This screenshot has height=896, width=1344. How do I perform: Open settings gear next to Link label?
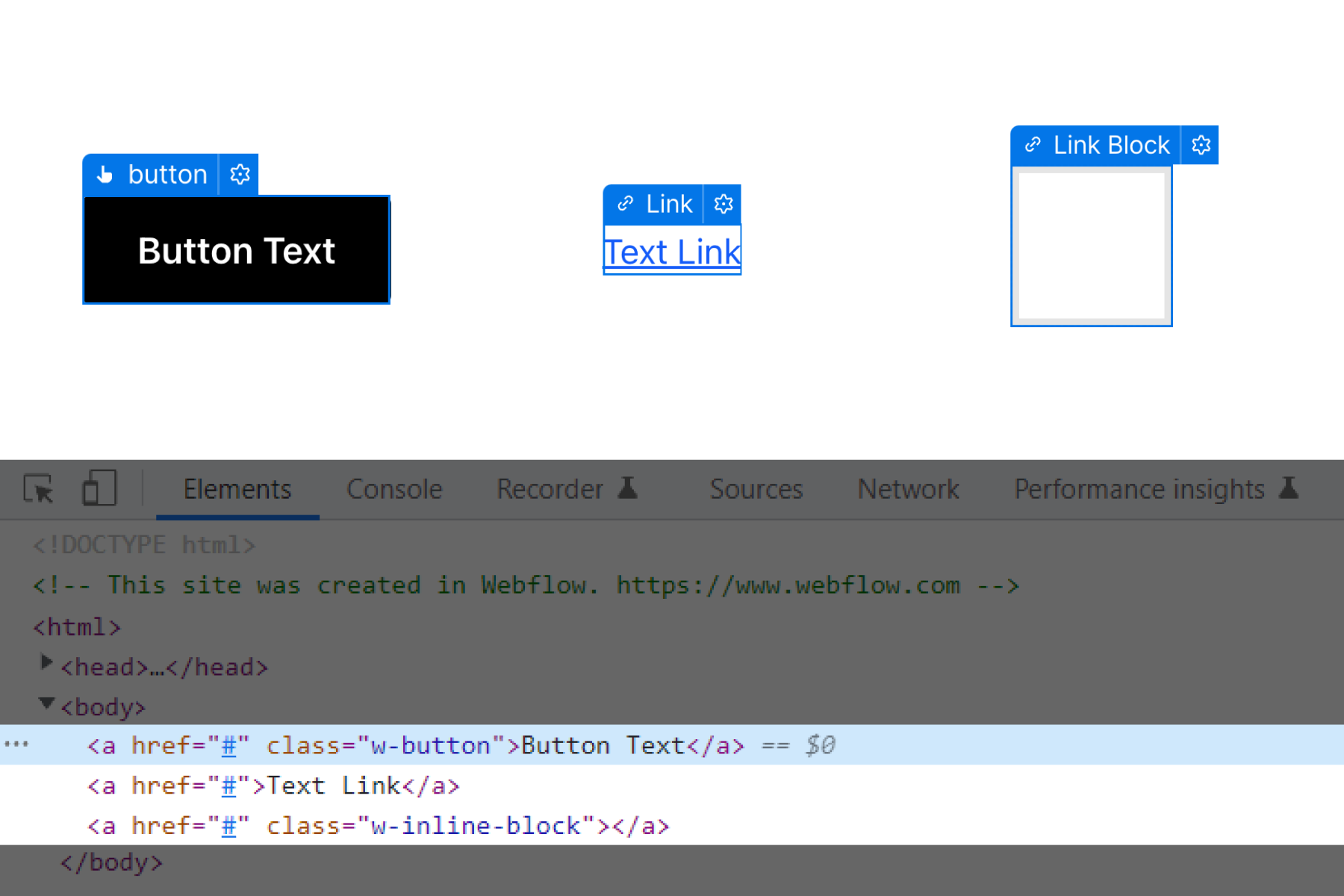pos(722,203)
